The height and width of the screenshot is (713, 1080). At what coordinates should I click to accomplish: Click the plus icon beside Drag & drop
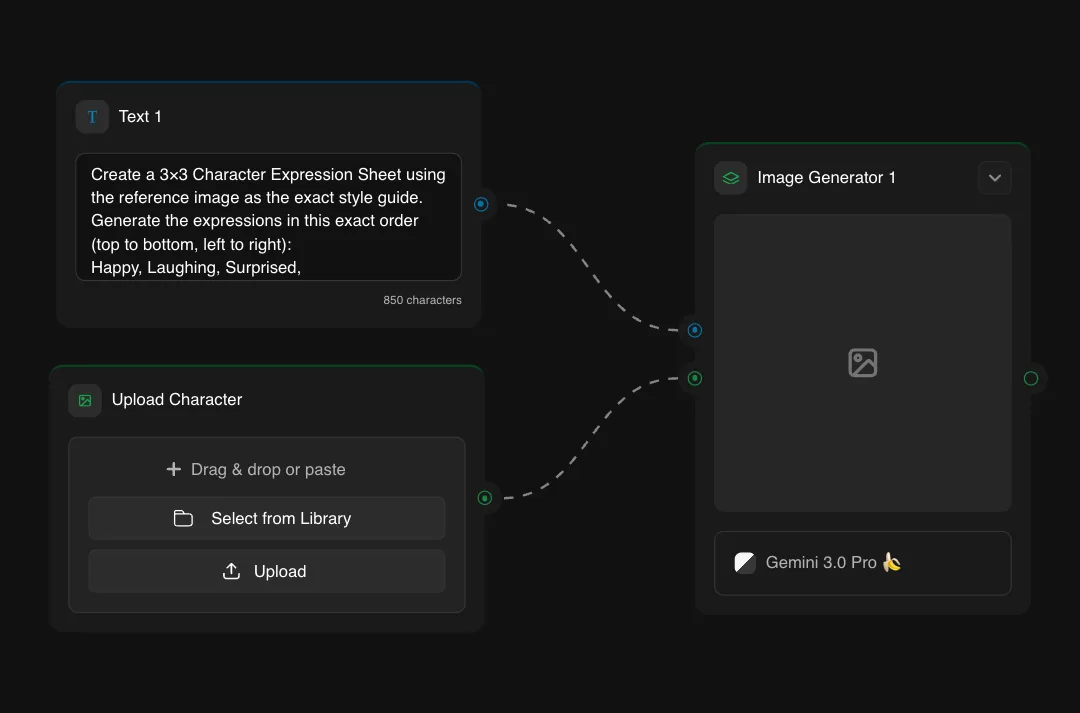(174, 470)
